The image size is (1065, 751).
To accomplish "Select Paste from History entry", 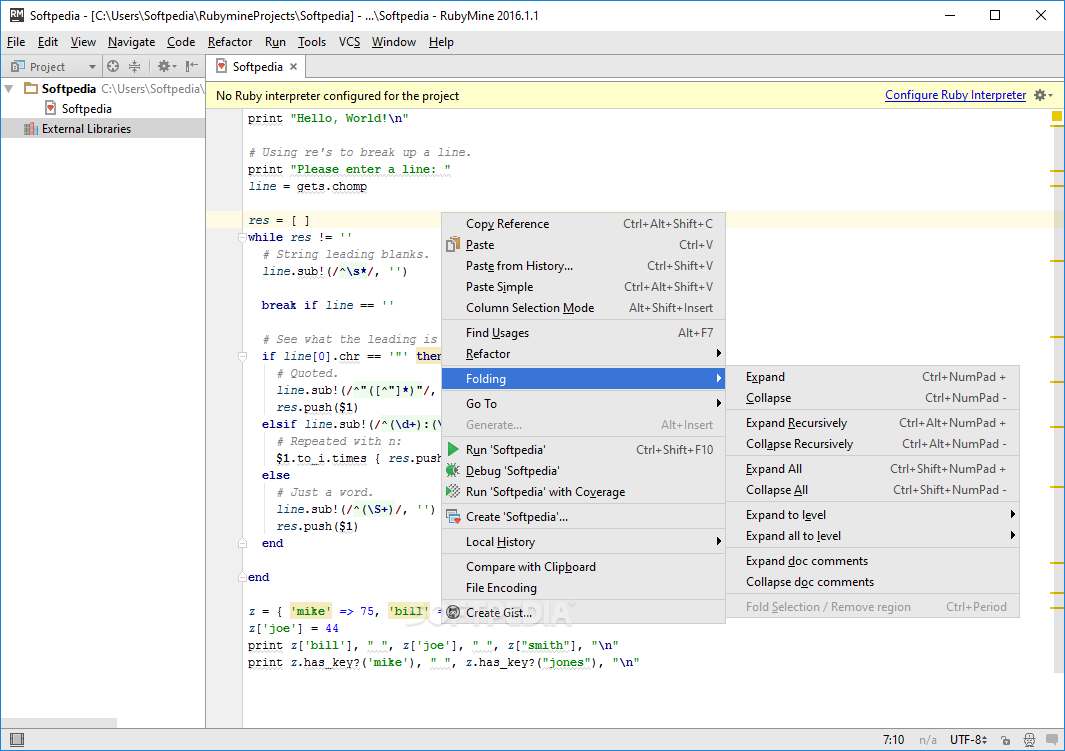I will coord(583,265).
